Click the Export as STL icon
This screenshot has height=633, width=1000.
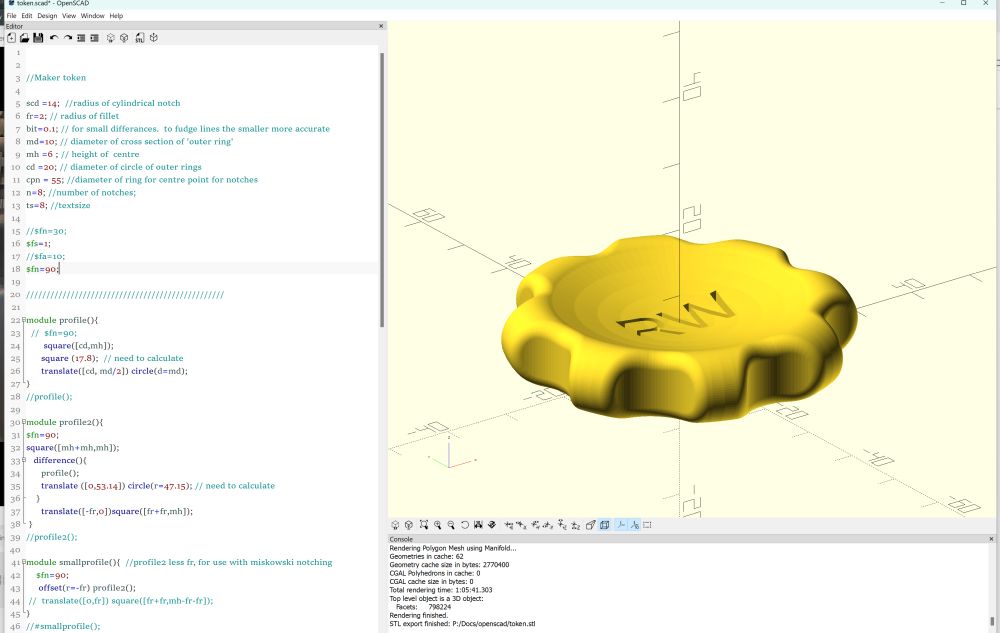tap(140, 38)
